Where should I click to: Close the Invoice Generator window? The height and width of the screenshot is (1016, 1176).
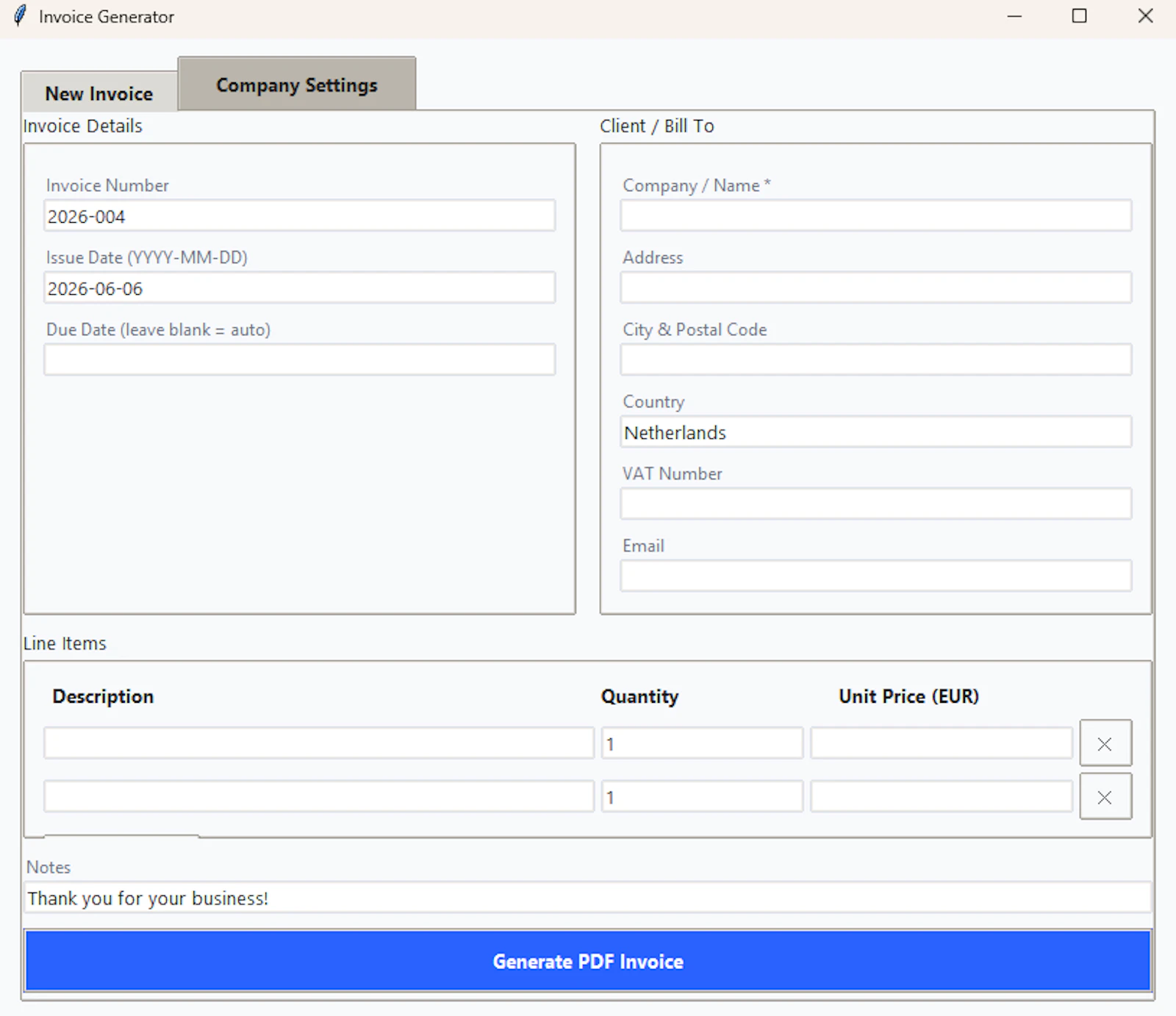pos(1145,16)
